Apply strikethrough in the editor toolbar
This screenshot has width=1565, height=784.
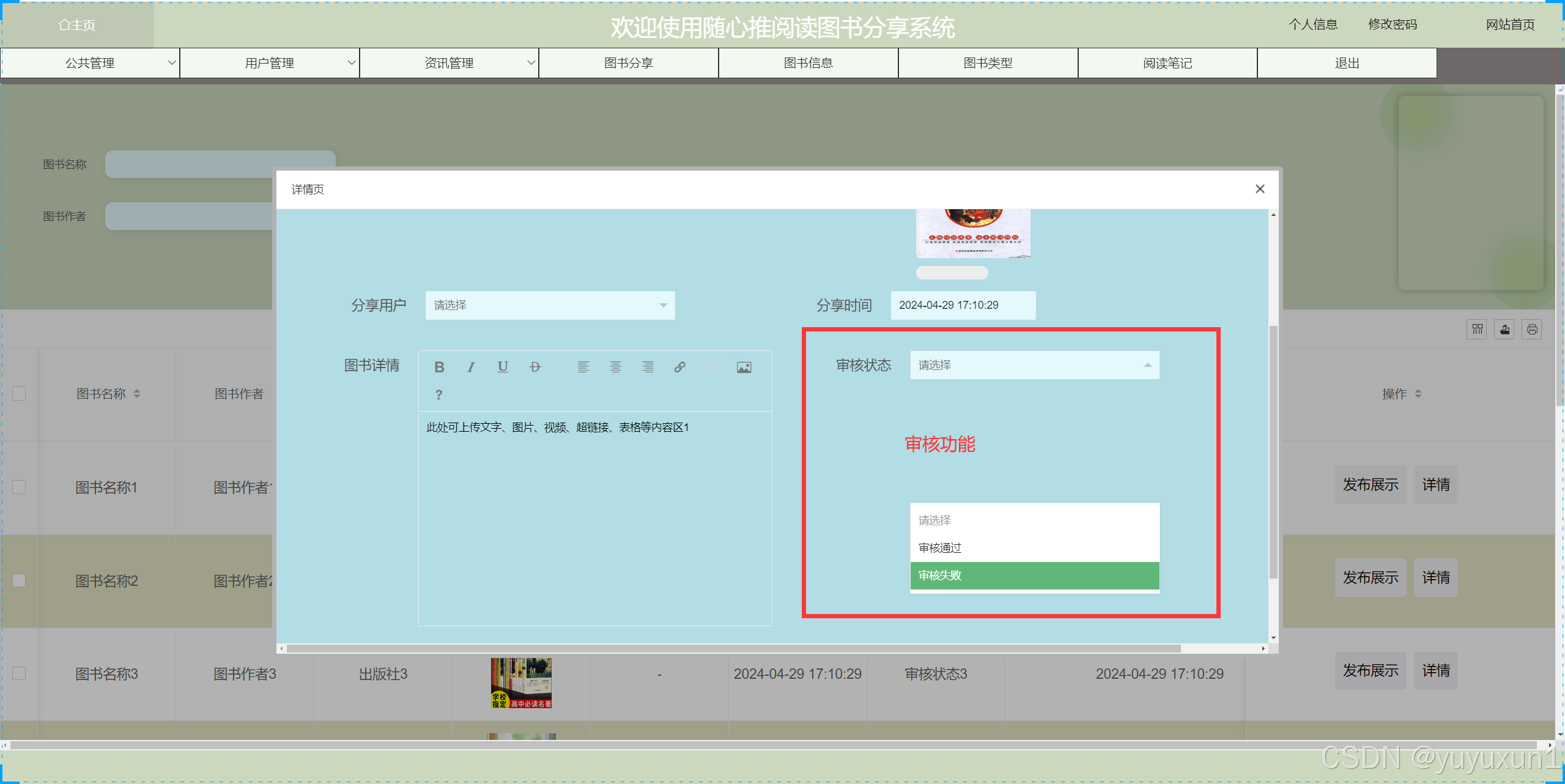point(535,367)
